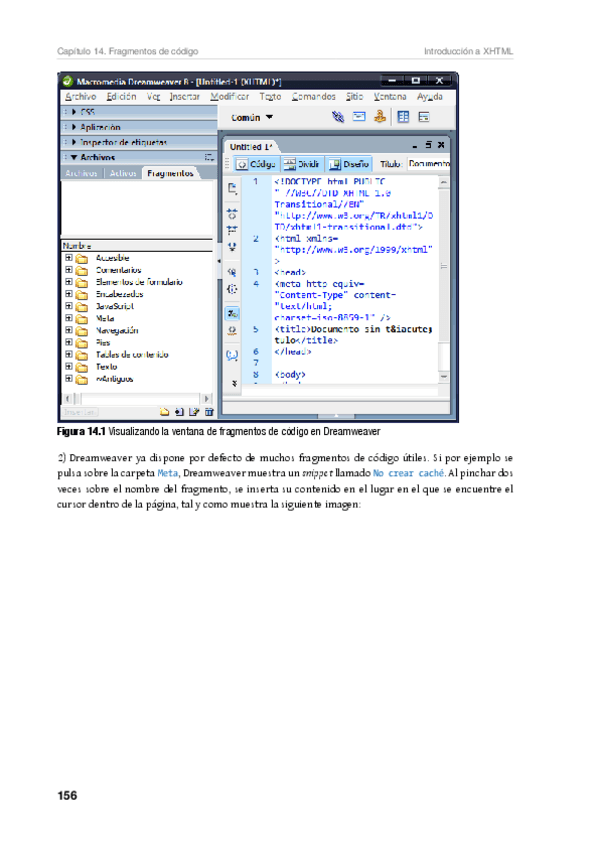The height and width of the screenshot is (848, 599).
Task: Open the Archivo menu
Action: coord(81,96)
